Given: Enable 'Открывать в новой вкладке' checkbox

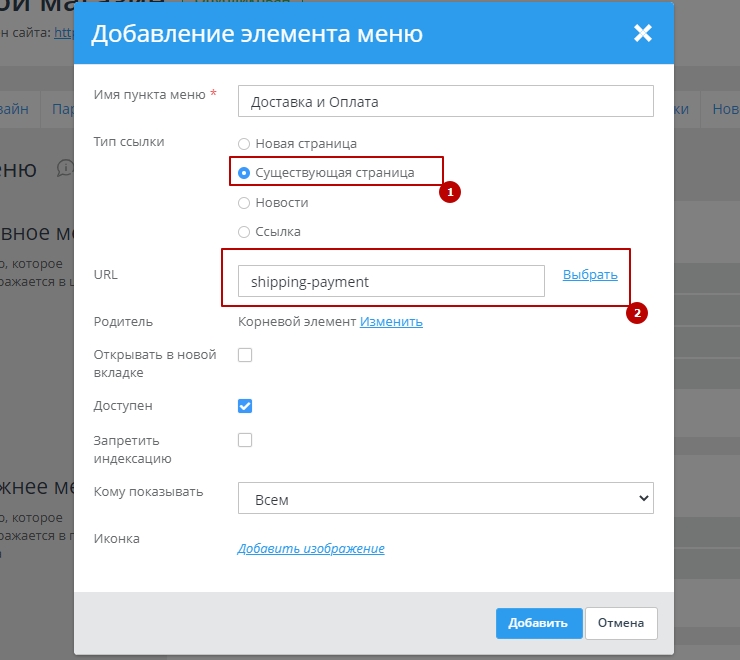Looking at the screenshot, I should point(245,354).
